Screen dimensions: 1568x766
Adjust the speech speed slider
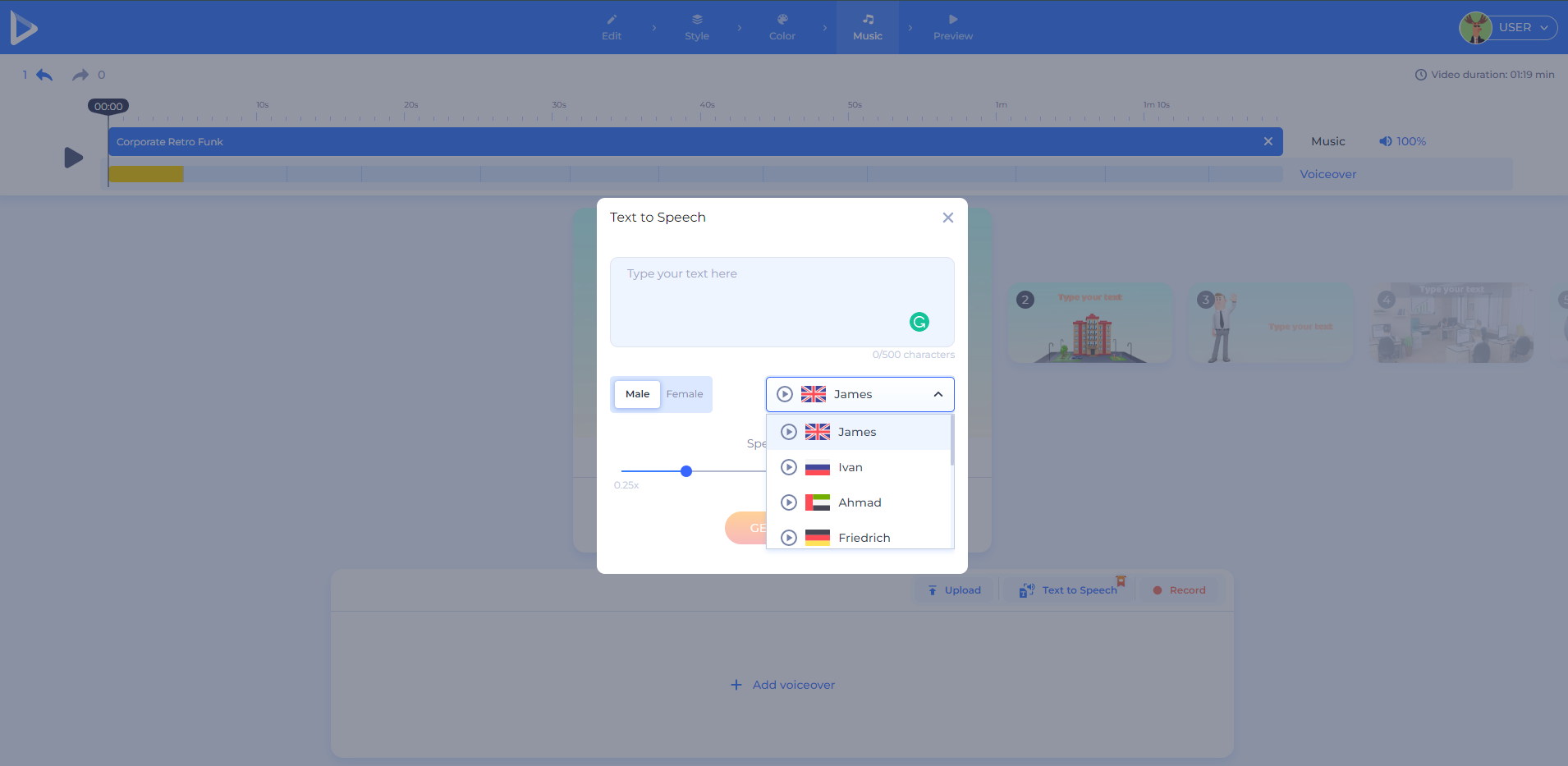pos(687,471)
